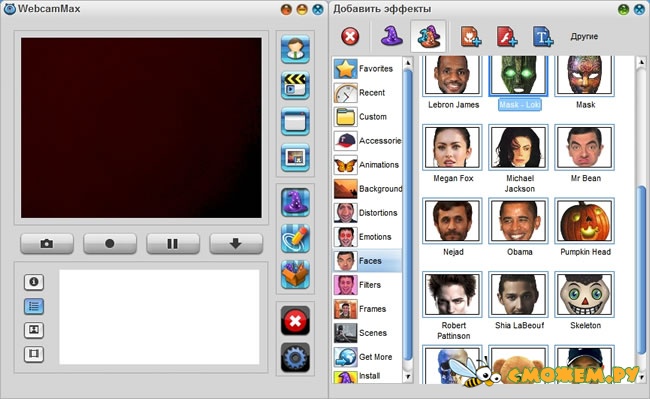Viewport: 650px width, 399px height.
Task: Switch to the film strip view icon
Action: 34,354
